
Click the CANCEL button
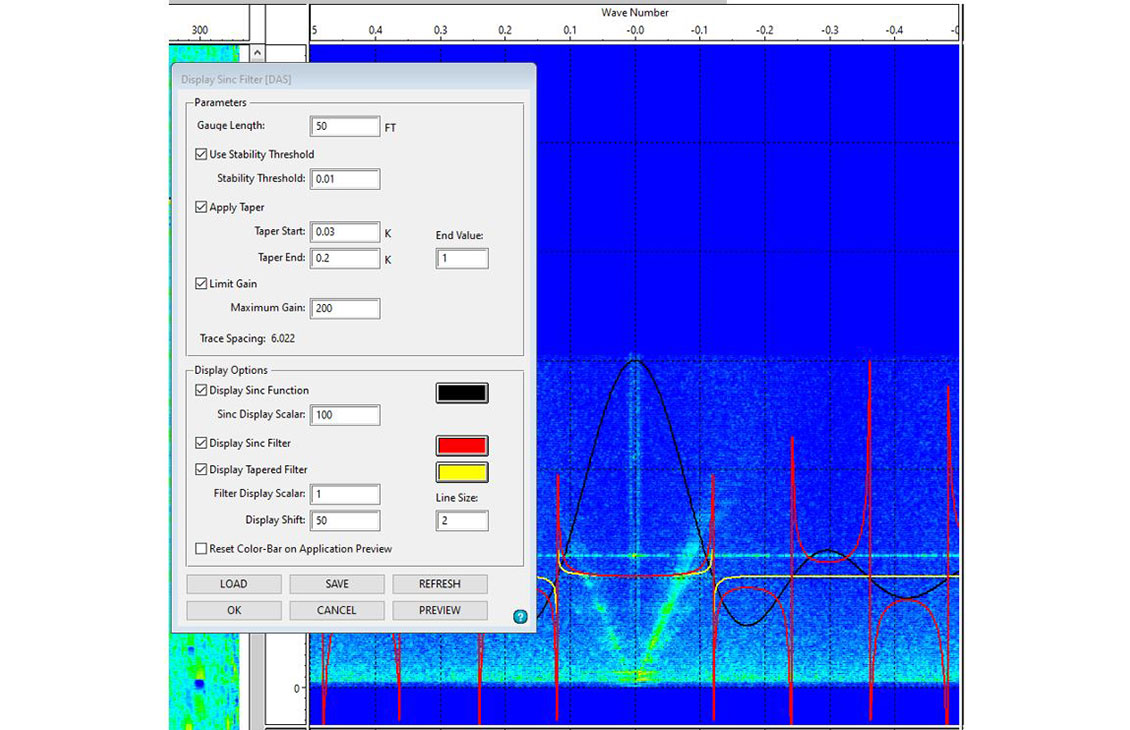click(x=336, y=610)
